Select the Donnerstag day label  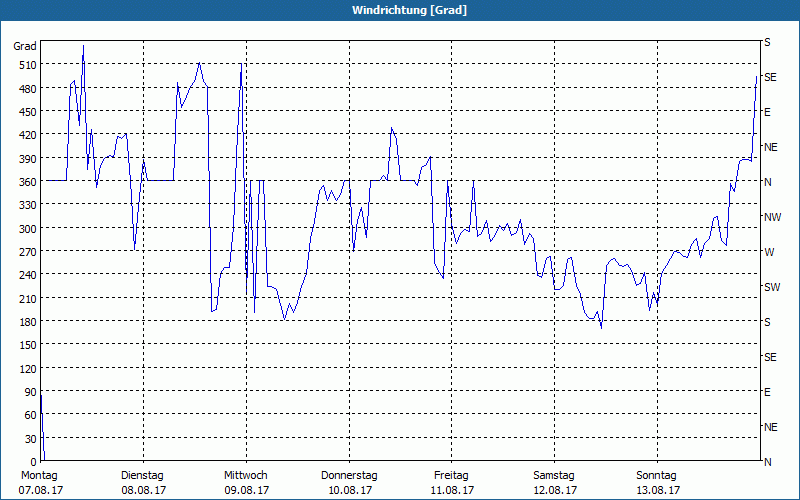(349, 476)
